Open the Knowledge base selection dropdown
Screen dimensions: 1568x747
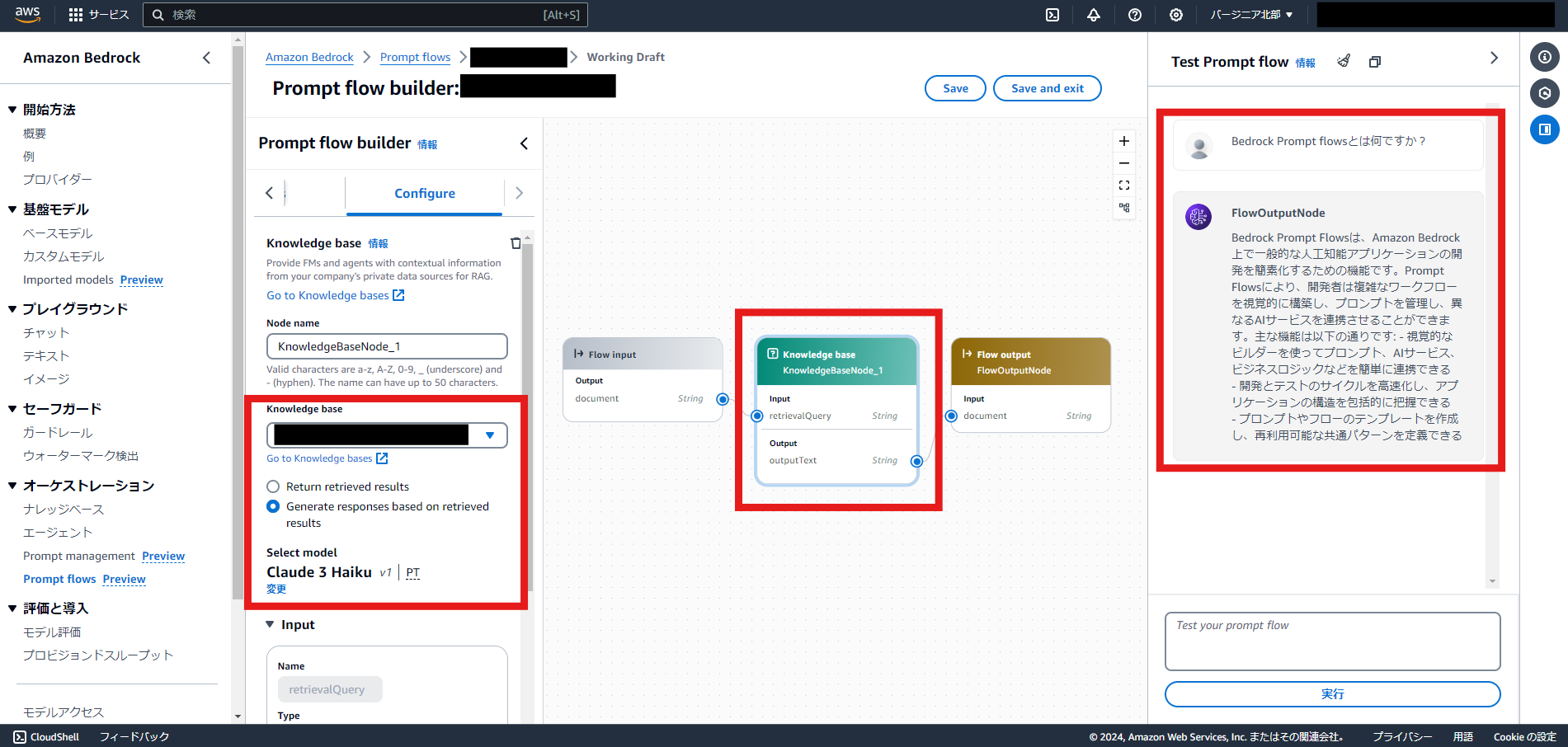[x=387, y=435]
